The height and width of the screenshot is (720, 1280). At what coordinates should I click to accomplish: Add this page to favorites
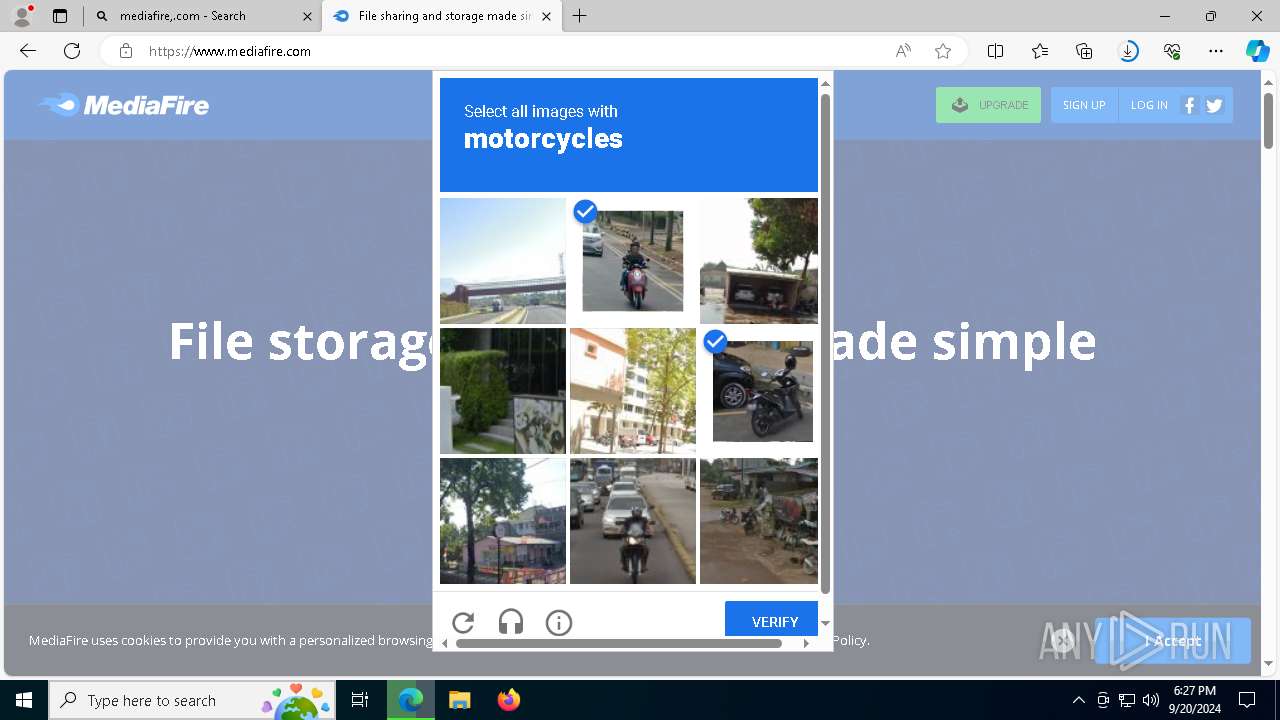(943, 51)
